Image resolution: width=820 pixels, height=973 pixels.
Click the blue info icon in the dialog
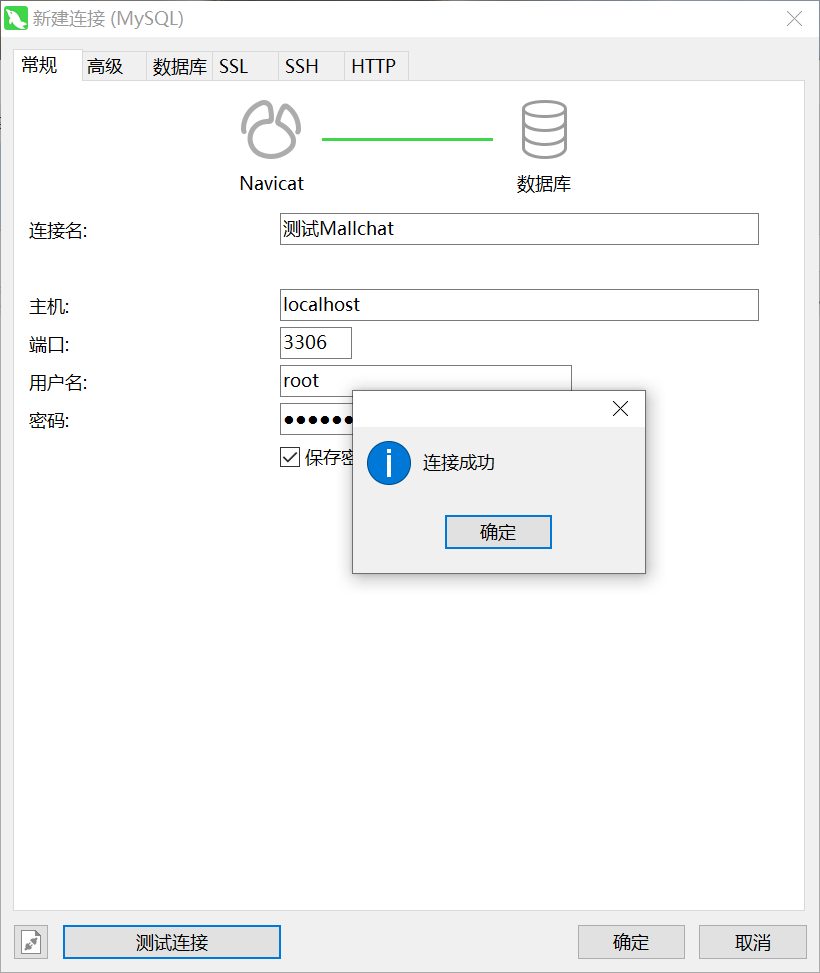tap(389, 463)
